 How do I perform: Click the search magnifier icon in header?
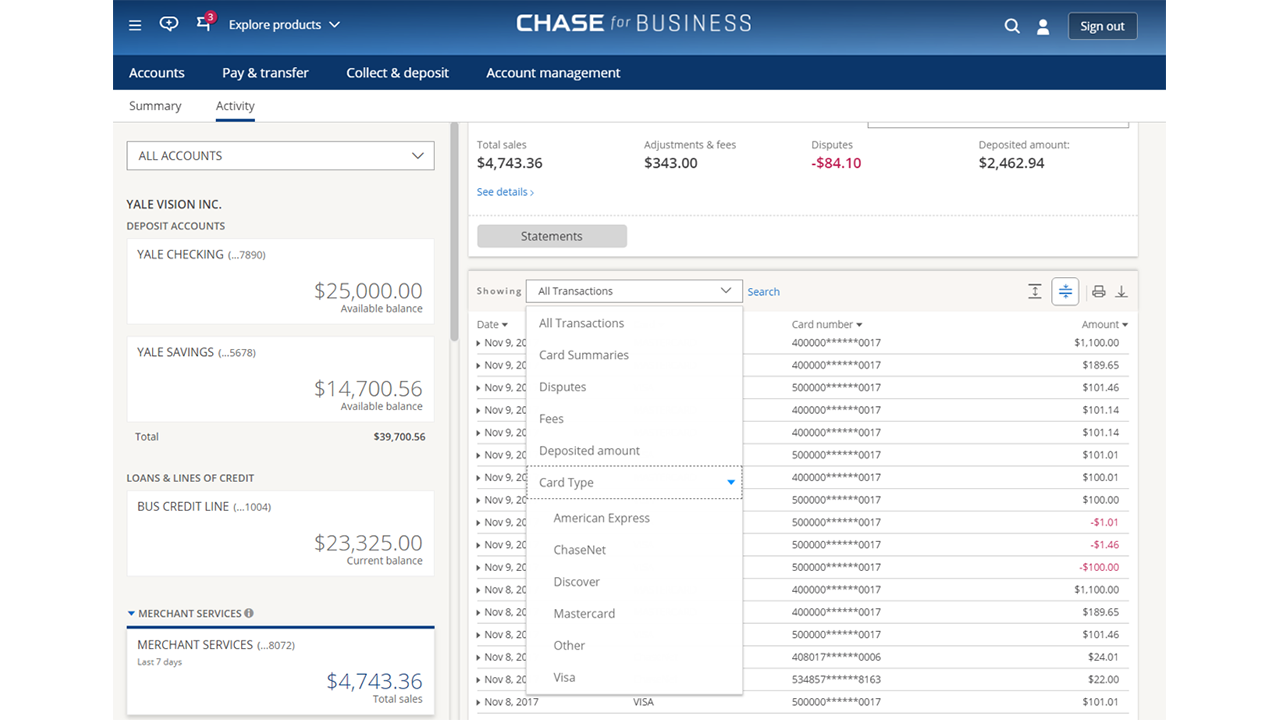[1012, 26]
